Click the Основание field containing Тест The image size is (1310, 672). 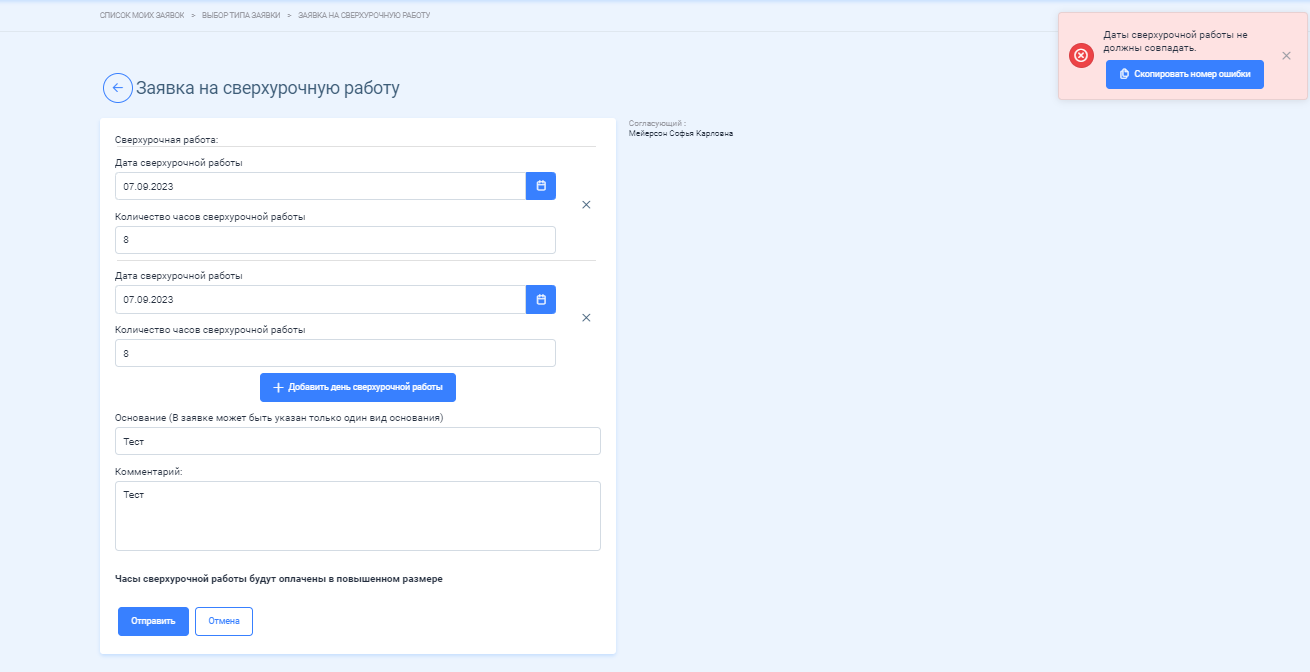(x=358, y=441)
